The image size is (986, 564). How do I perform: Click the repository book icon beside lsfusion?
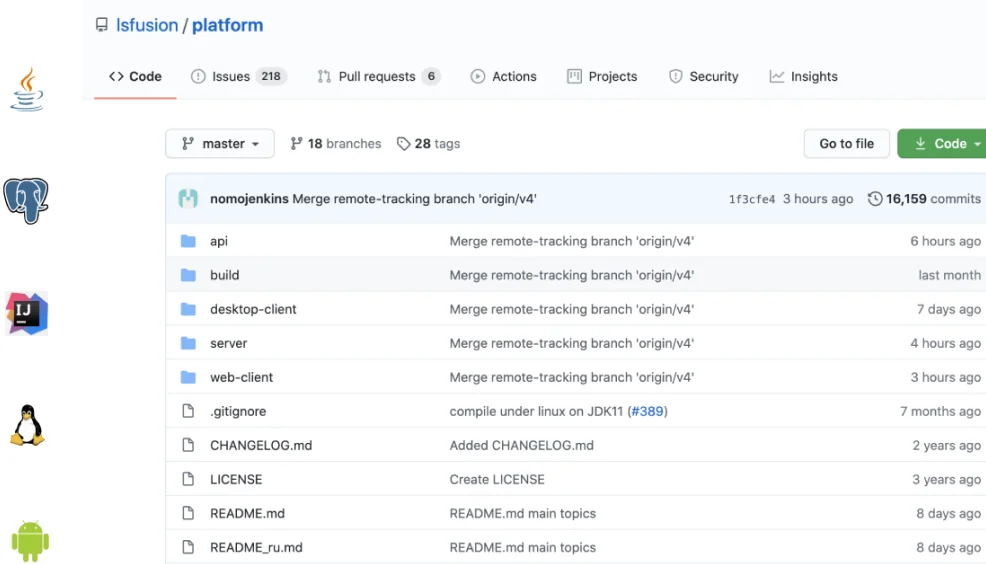point(101,25)
